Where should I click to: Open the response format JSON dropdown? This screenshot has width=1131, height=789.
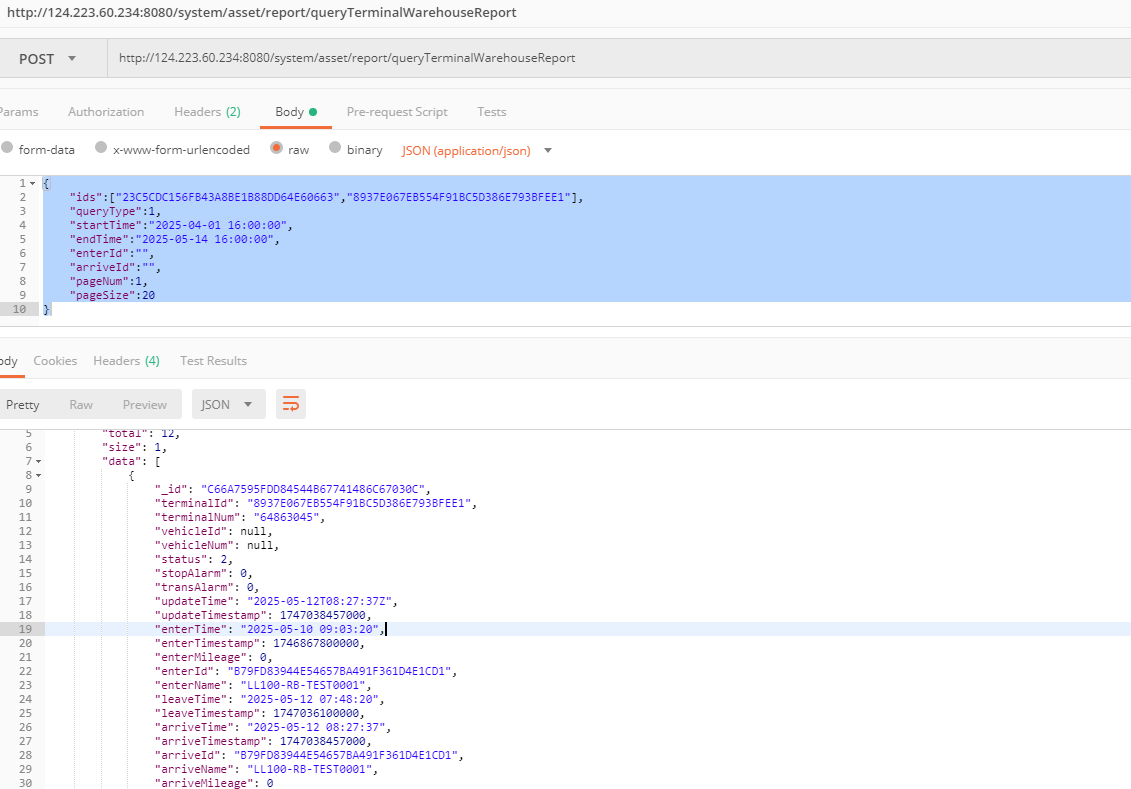pyautogui.click(x=228, y=404)
